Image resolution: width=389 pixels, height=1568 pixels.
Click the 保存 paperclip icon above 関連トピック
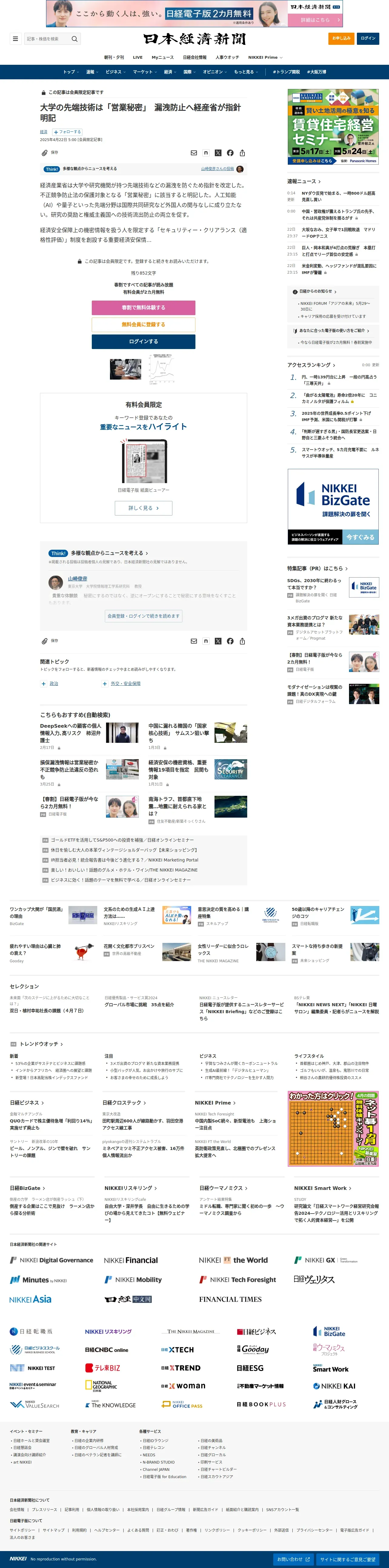(x=45, y=641)
